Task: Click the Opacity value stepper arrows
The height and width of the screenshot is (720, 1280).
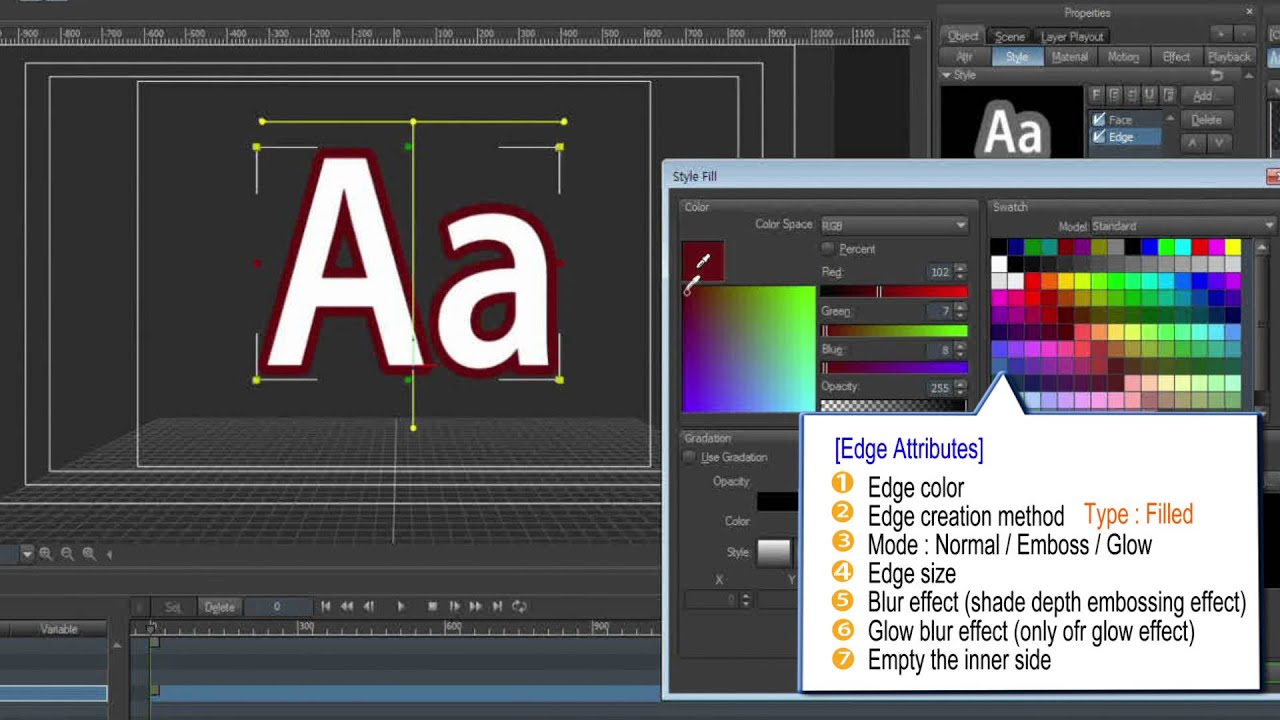Action: [x=960, y=387]
